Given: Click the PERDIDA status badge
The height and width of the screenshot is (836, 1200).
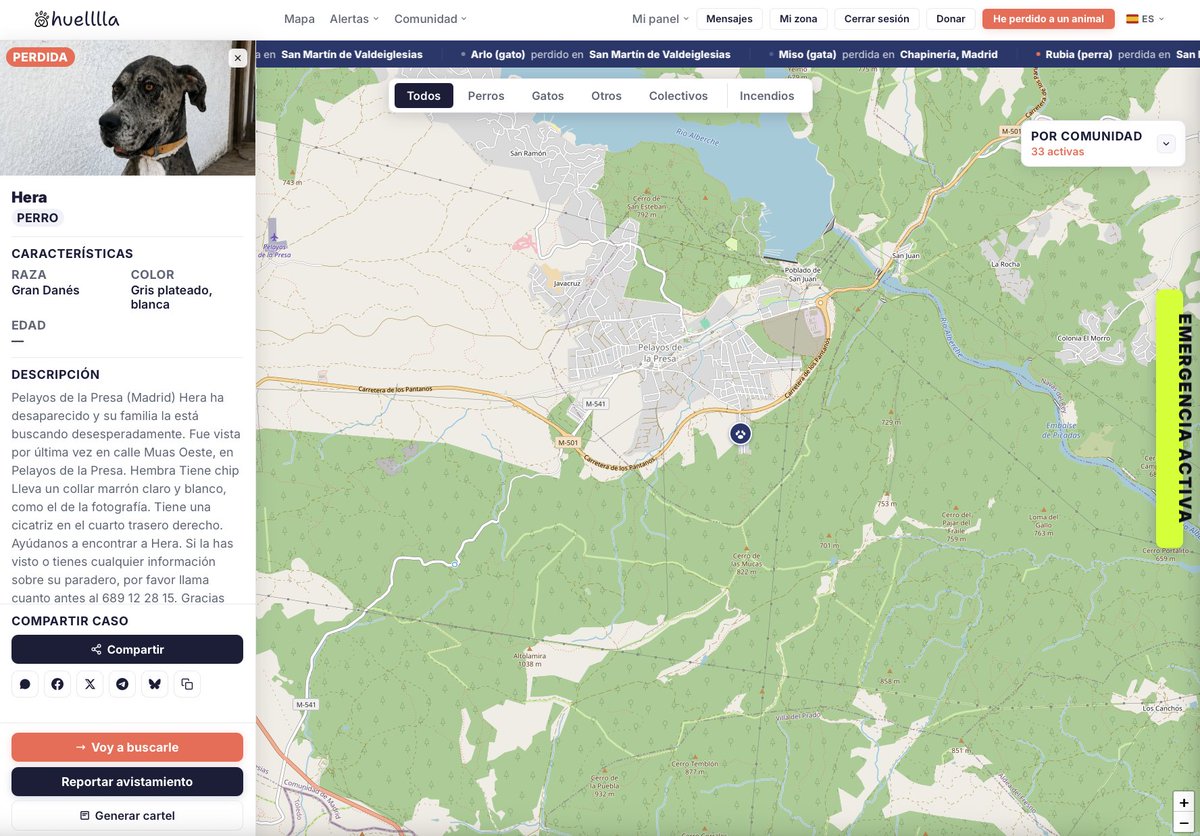Looking at the screenshot, I should (x=40, y=57).
